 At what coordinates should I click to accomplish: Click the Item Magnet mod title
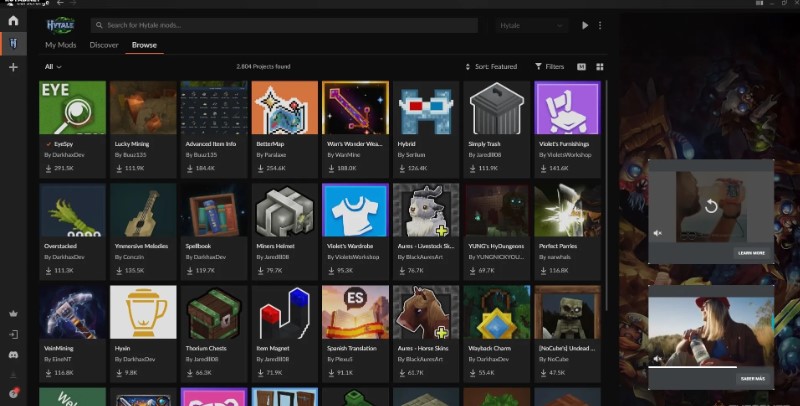(x=272, y=348)
